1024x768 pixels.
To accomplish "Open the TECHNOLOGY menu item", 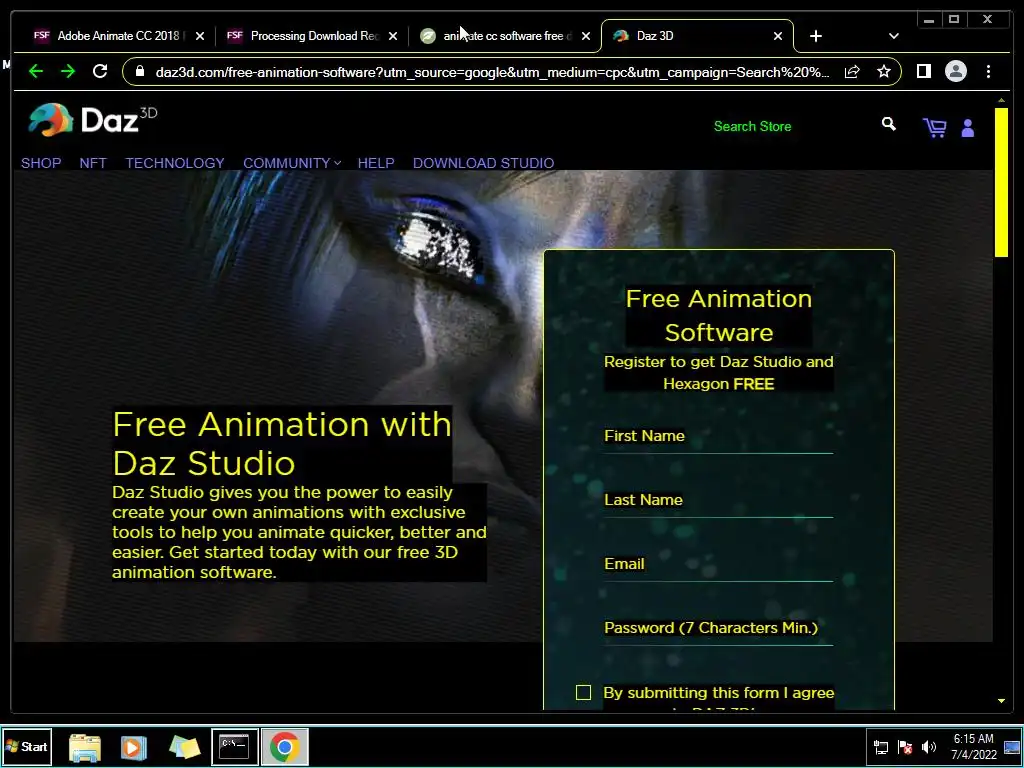I will point(175,163).
